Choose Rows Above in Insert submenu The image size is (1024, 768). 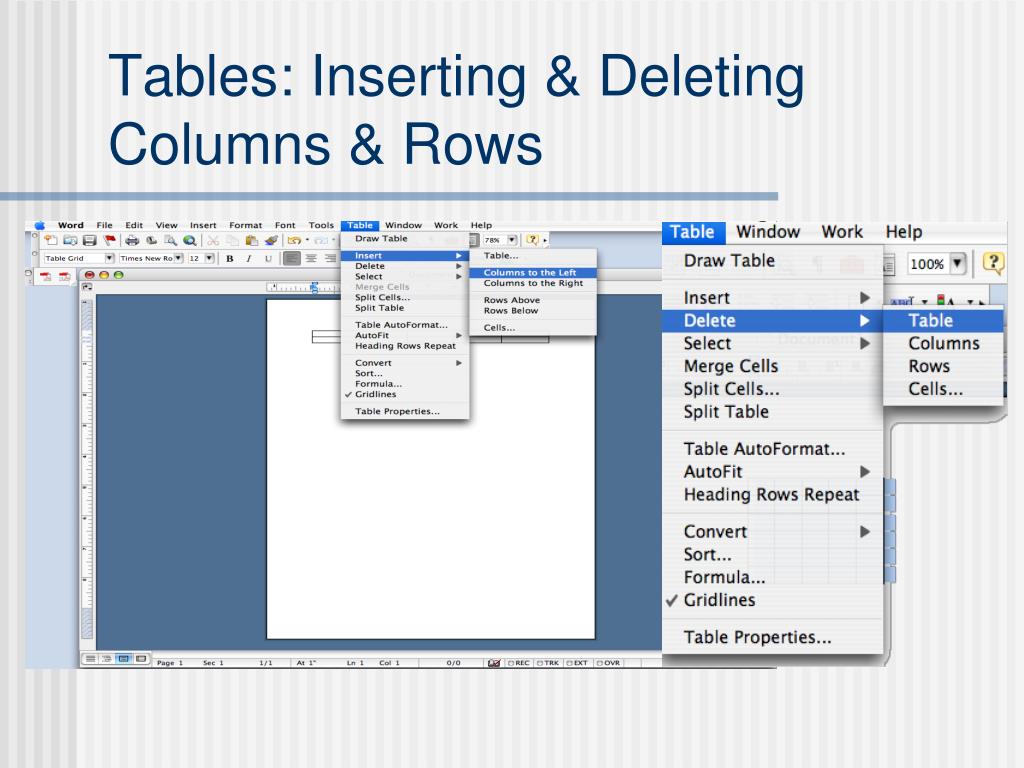[533, 300]
